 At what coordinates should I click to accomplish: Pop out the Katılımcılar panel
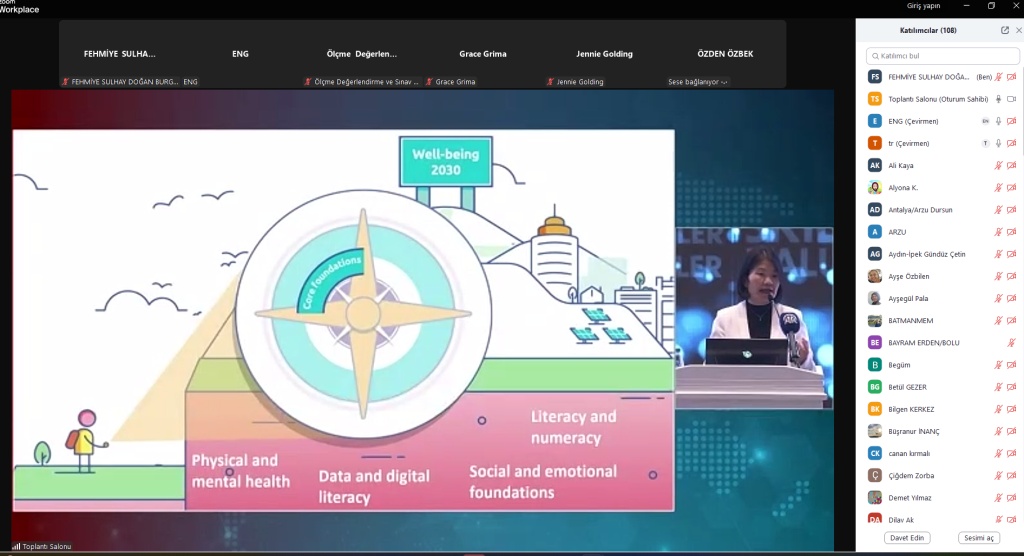point(1004,30)
